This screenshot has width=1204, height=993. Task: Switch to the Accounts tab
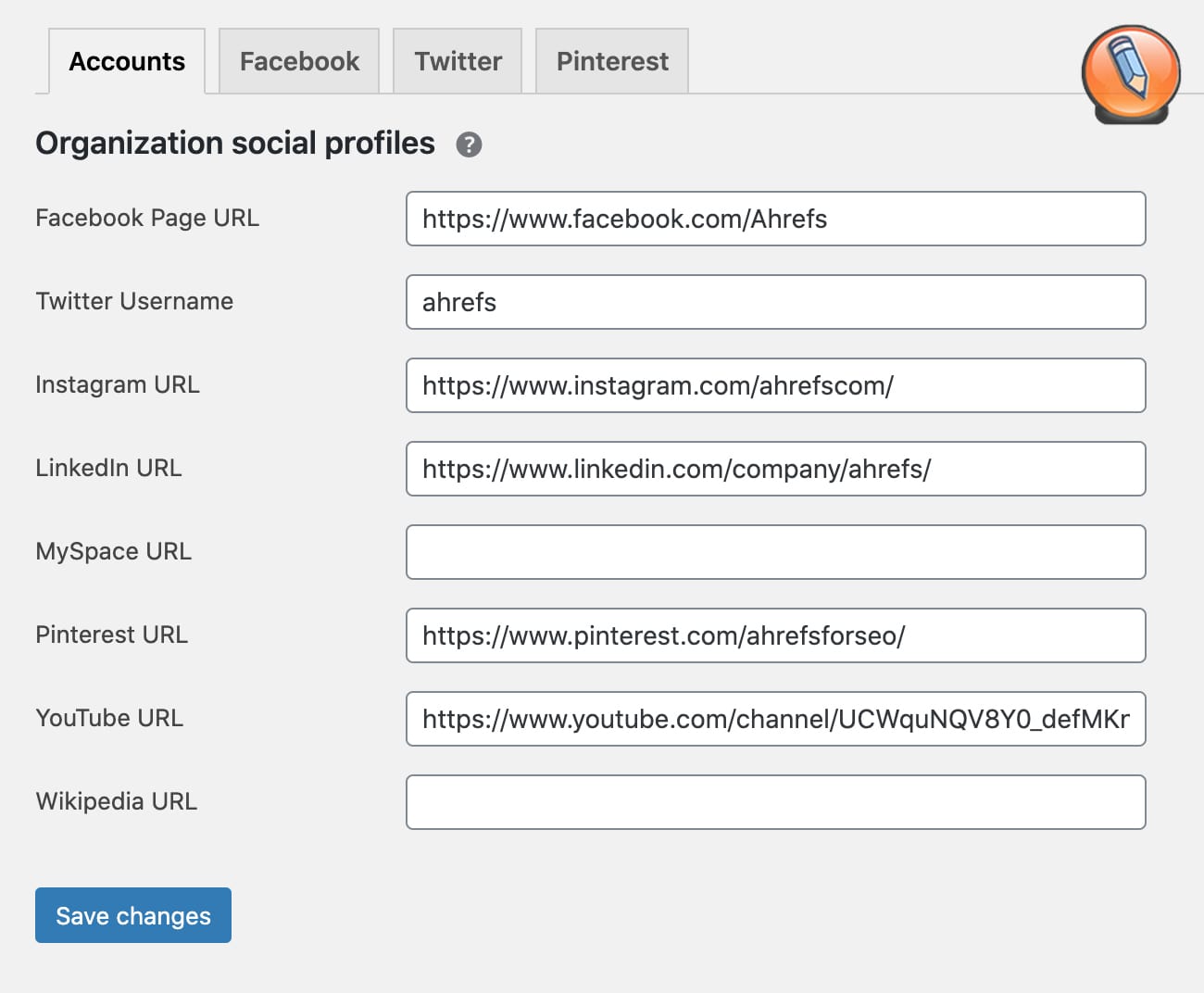click(x=127, y=61)
